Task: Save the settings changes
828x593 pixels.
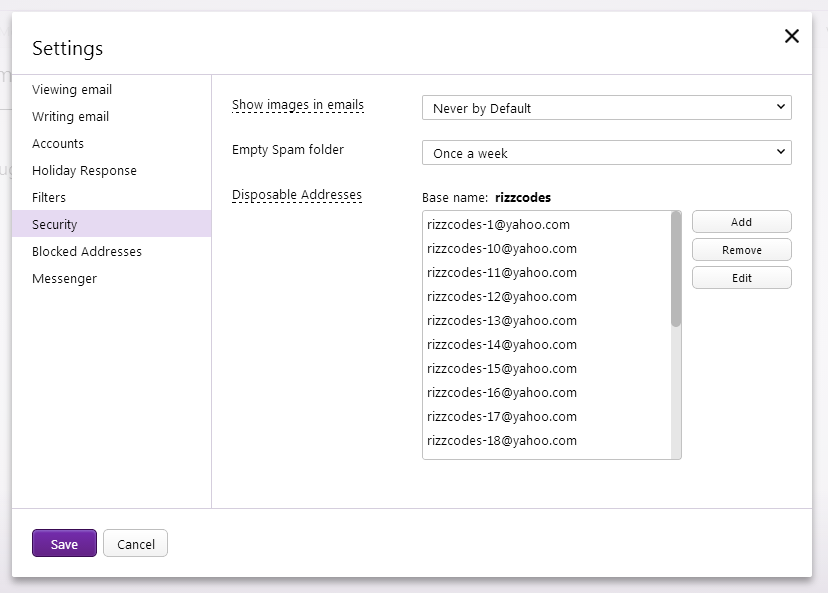Action: point(64,543)
